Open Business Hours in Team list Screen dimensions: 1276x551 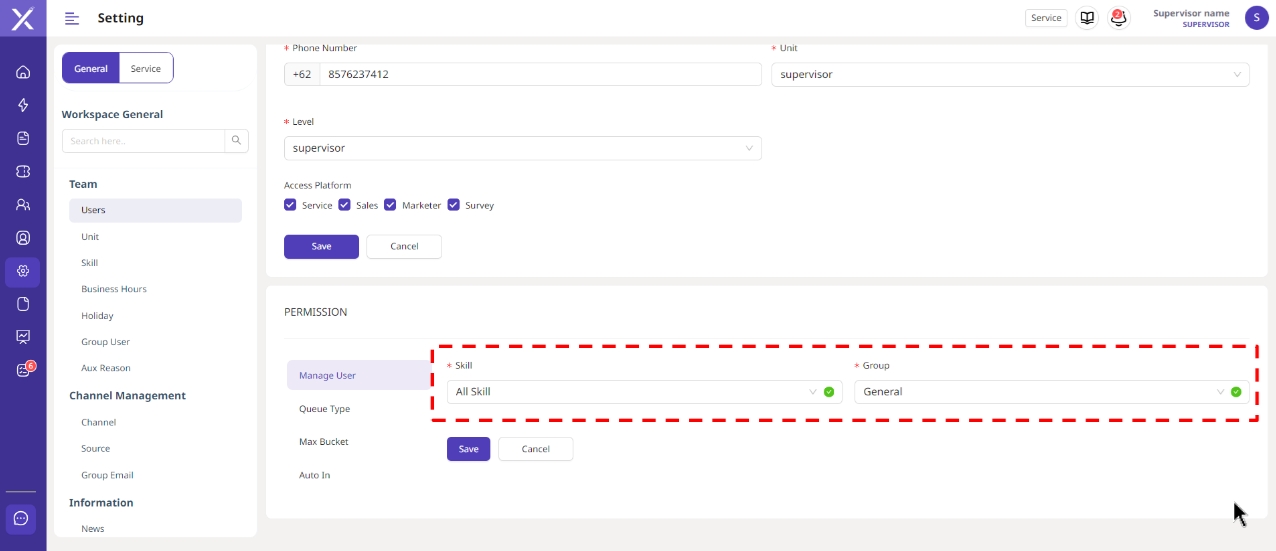point(114,289)
